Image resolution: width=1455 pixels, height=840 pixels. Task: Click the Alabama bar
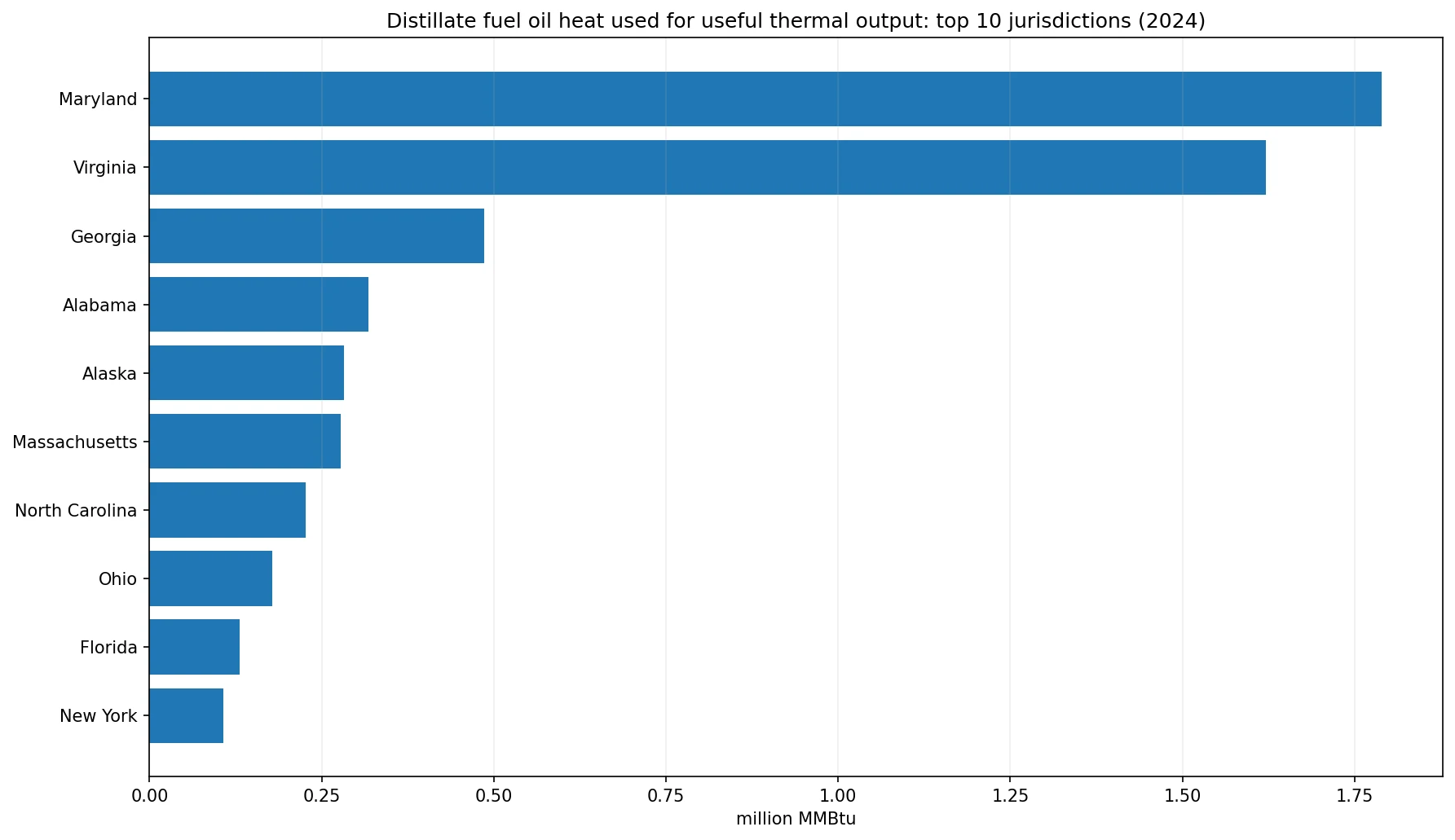tap(258, 305)
